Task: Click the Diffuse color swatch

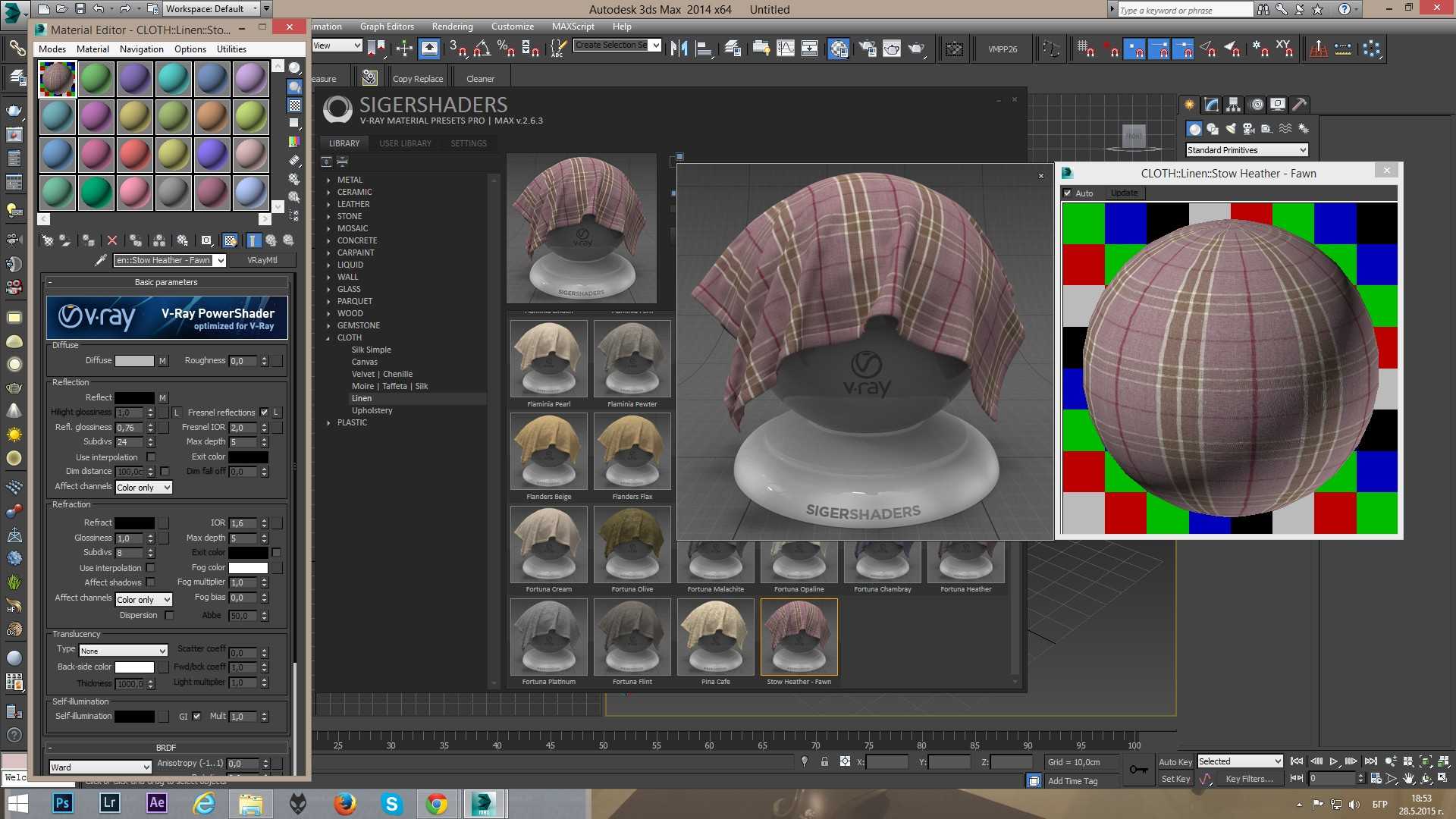Action: point(134,361)
